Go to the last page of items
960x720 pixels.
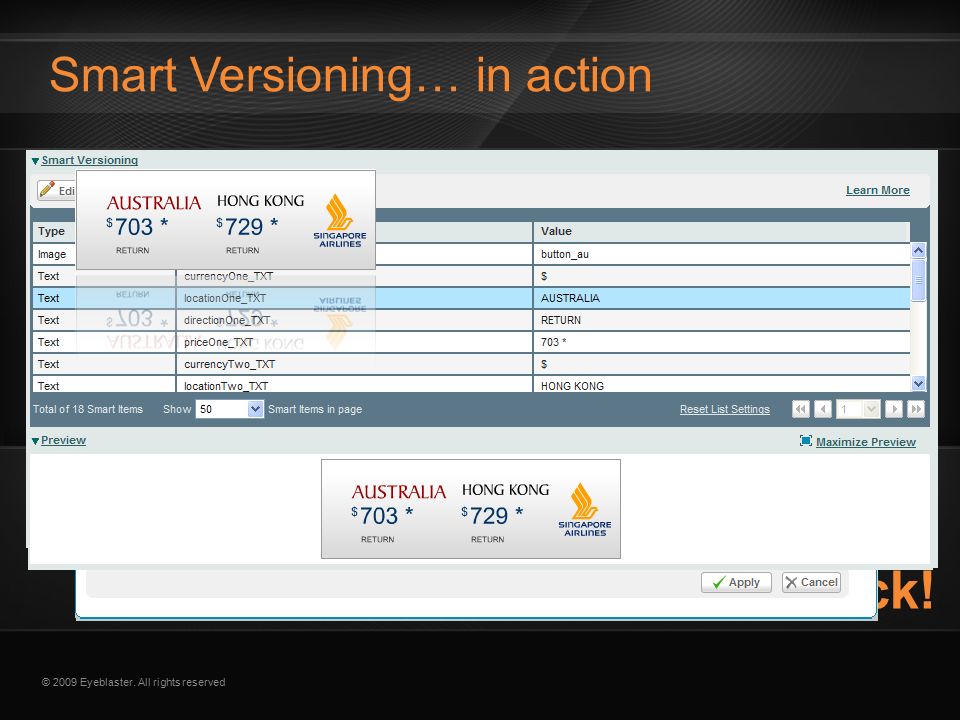click(x=916, y=409)
